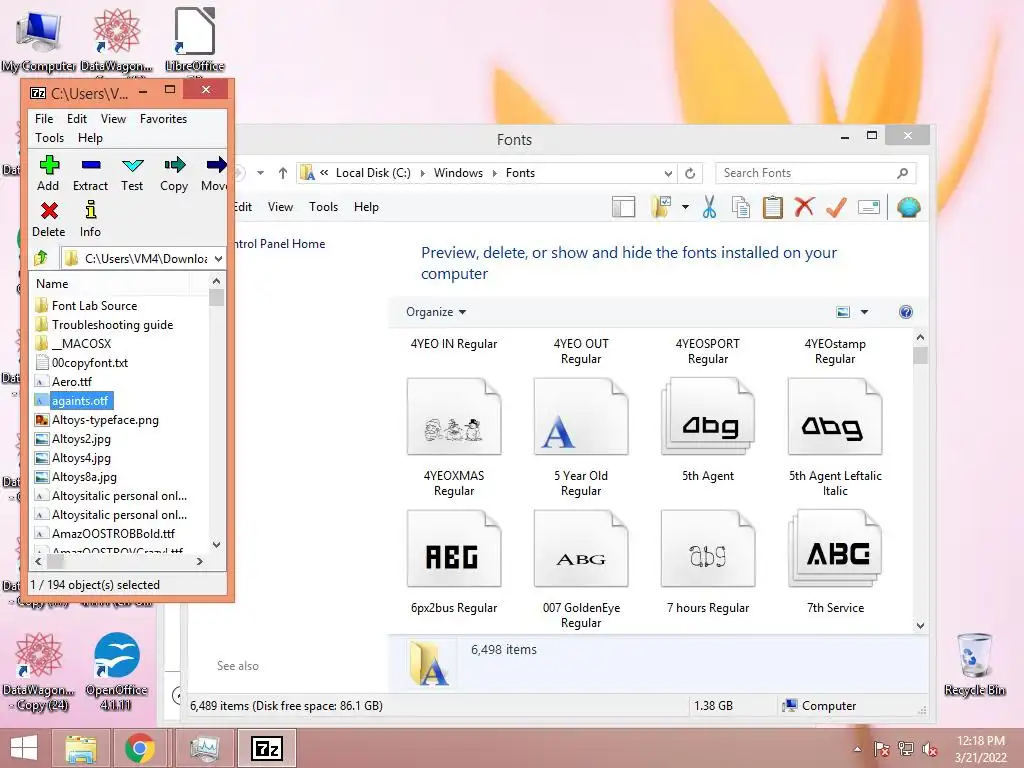Refresh the Fonts address bar
The width and height of the screenshot is (1024, 768).
690,173
